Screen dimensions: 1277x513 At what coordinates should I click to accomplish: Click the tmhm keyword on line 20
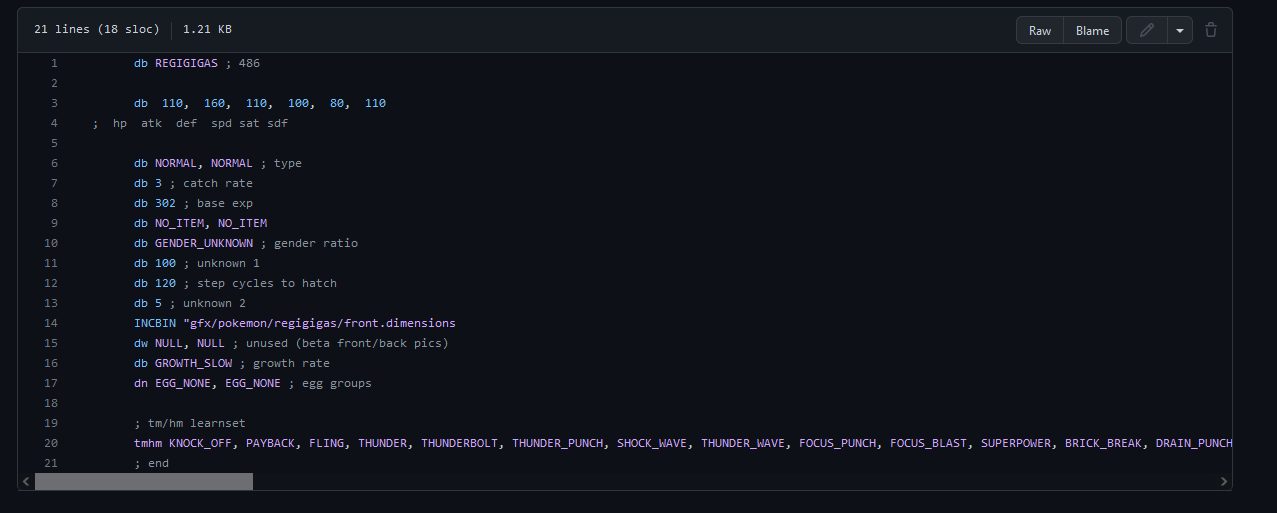(148, 443)
